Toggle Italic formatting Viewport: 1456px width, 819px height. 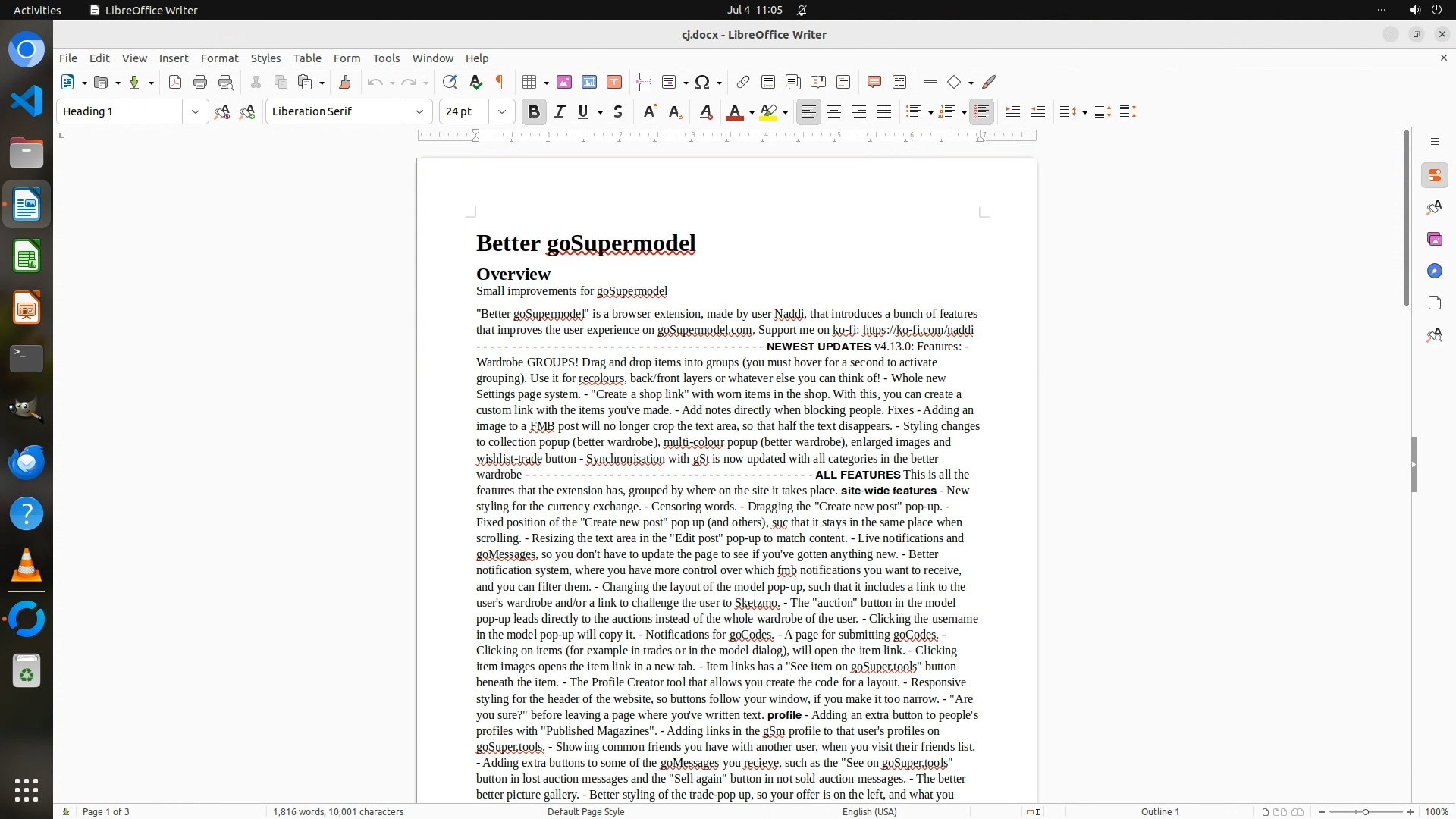(559, 111)
